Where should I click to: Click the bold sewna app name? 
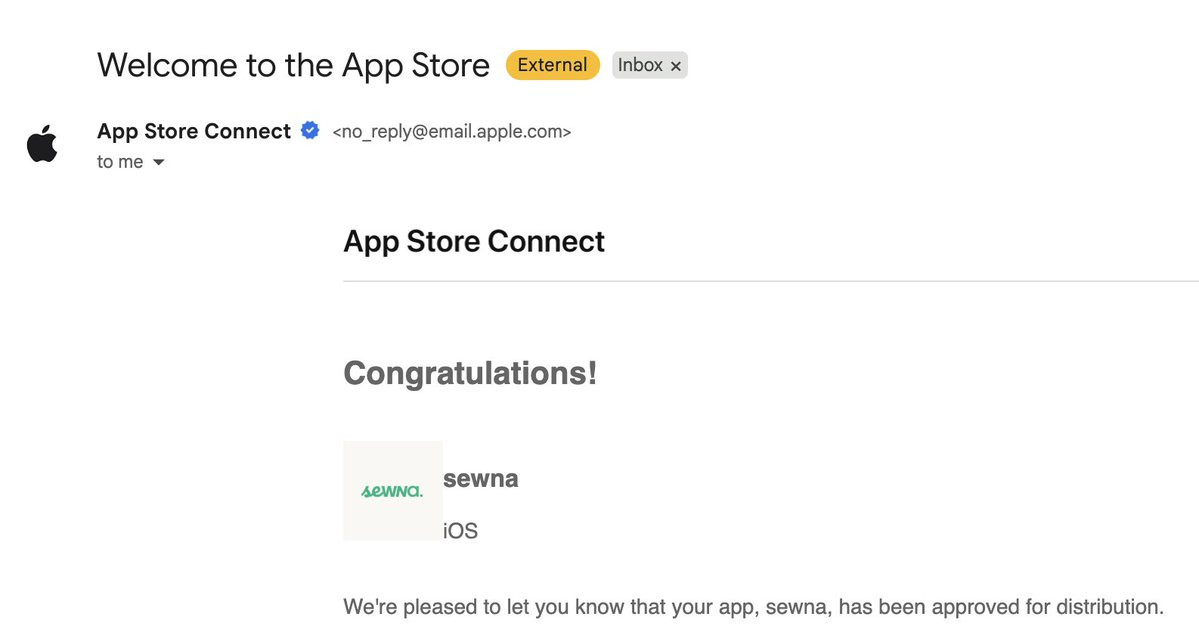(481, 479)
